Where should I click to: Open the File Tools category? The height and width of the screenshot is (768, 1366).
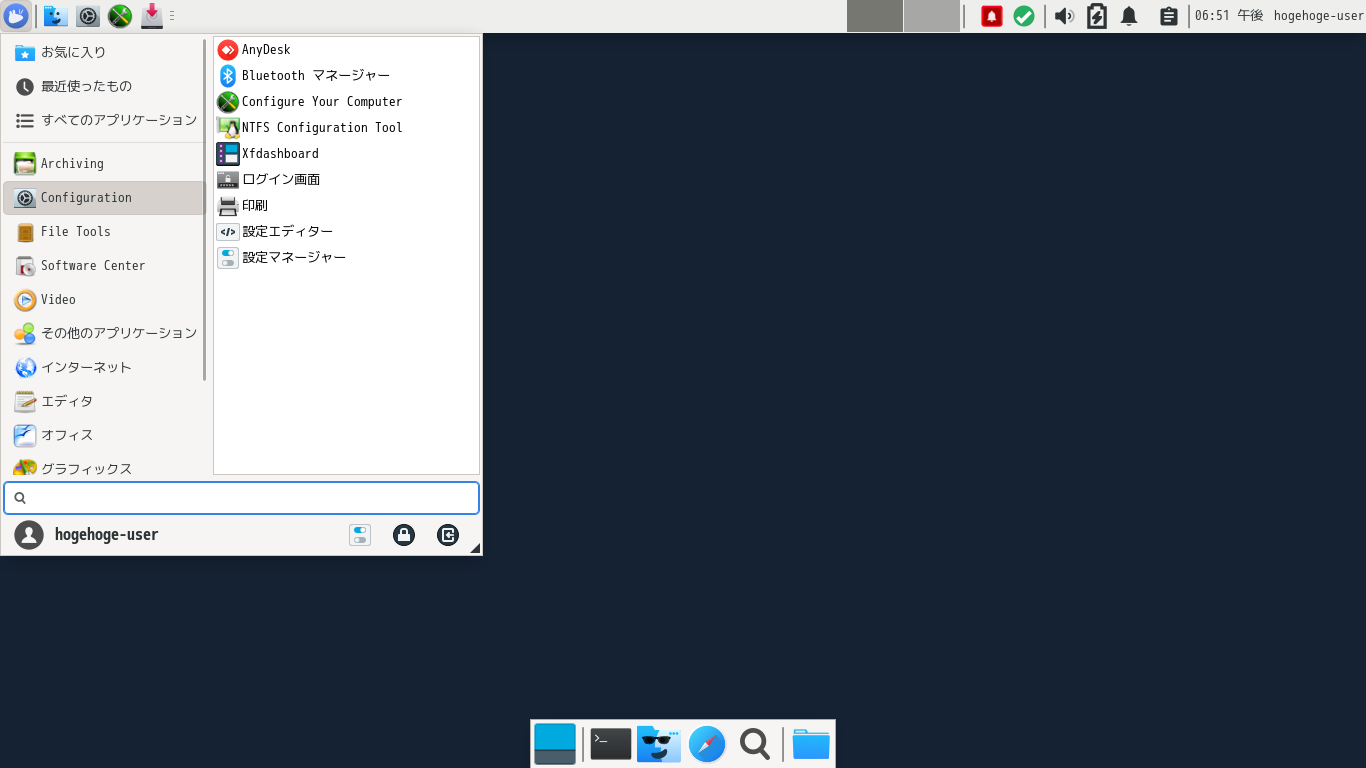pos(104,232)
